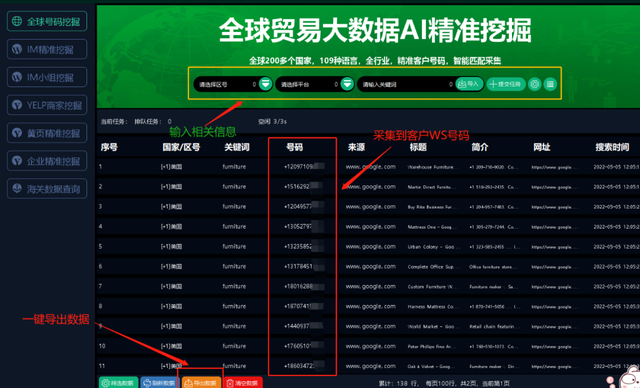The width and height of the screenshot is (640, 388).
Task: Click the 'Retail chain featurin...' description in row 9
Action: tap(495, 326)
